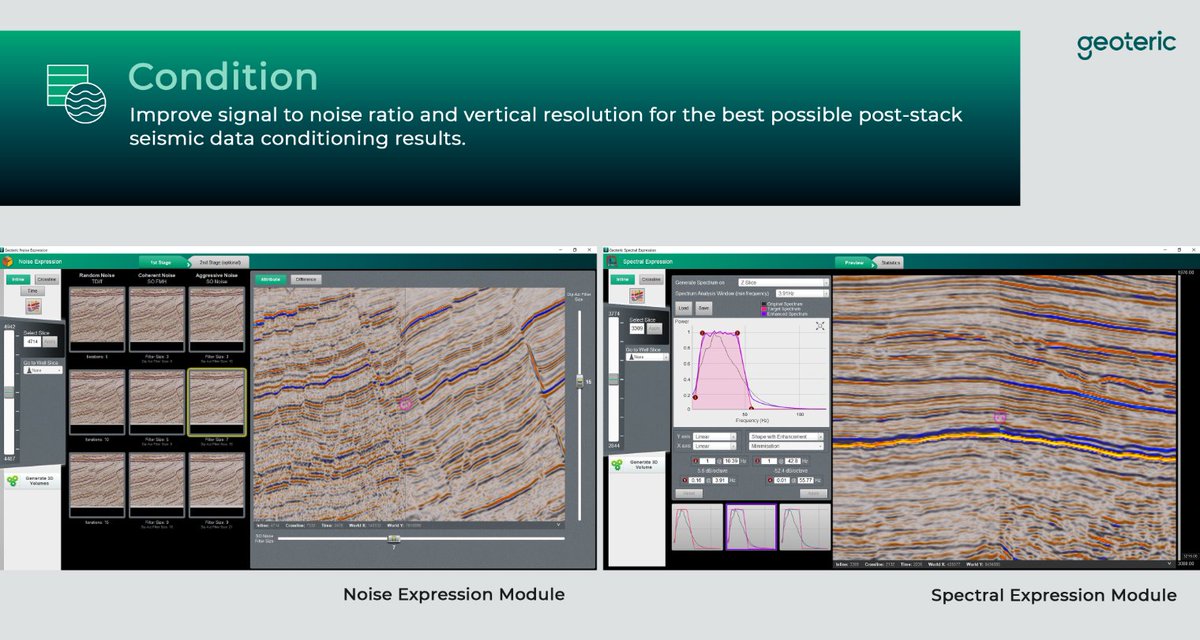Select Inline orientation in Spectral Expression
Viewport: 1200px width, 640px height.
622,279
